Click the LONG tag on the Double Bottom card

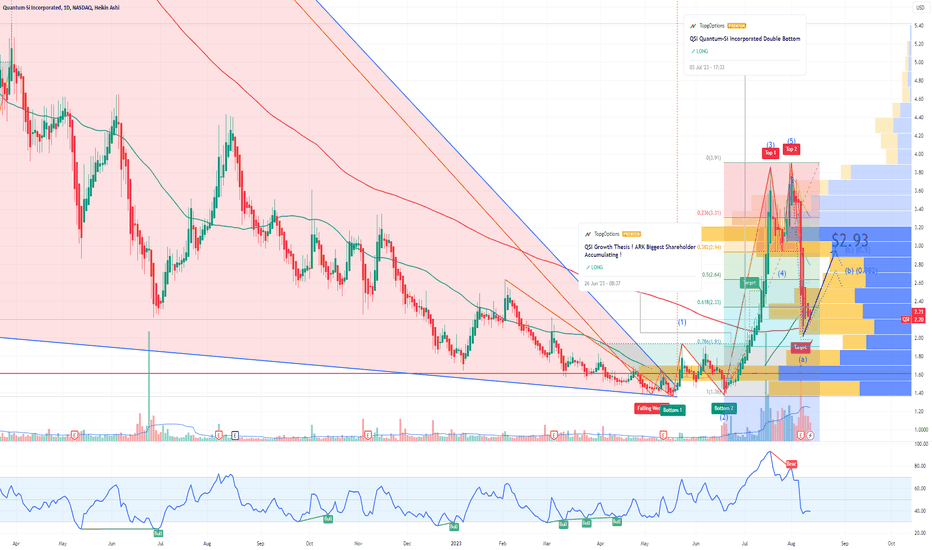[700, 51]
